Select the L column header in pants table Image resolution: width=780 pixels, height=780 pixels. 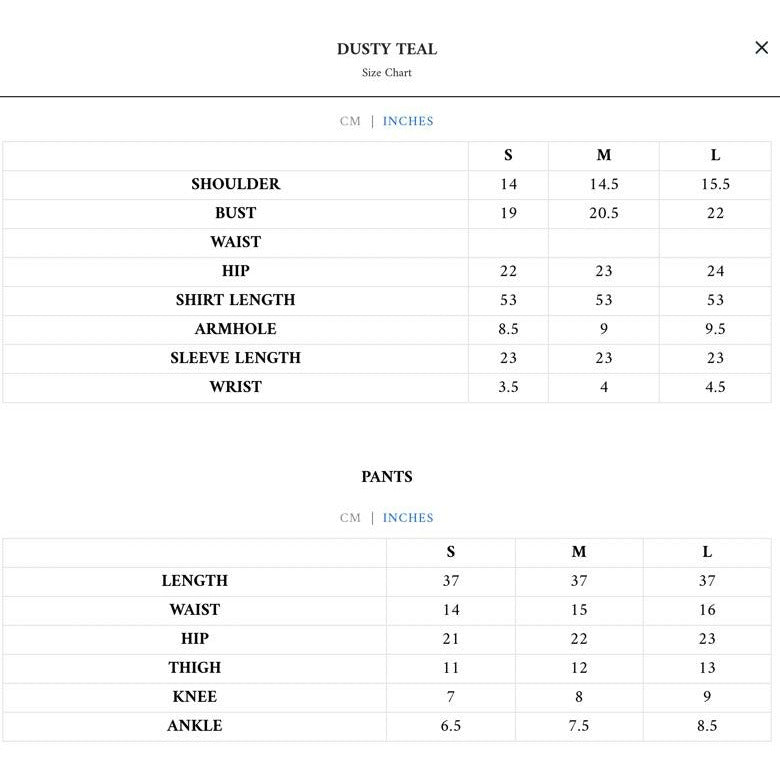pyautogui.click(x=707, y=552)
